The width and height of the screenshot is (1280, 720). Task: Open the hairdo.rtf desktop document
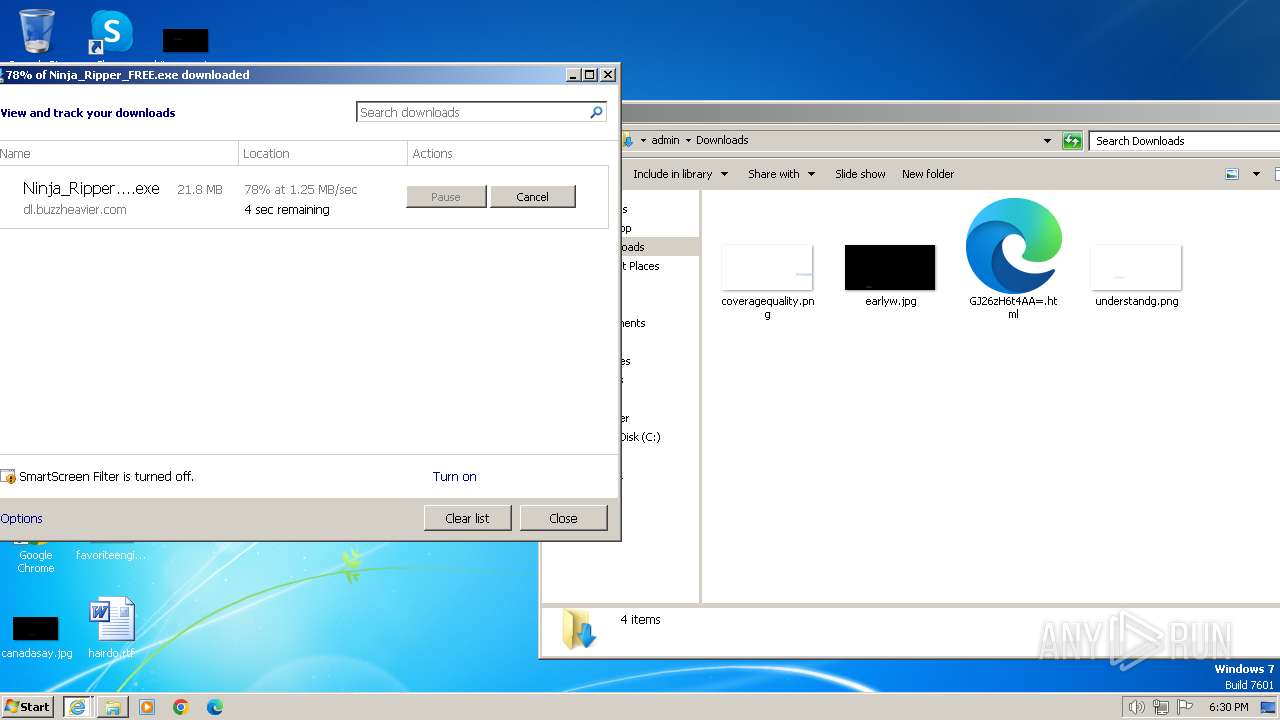tap(111, 628)
